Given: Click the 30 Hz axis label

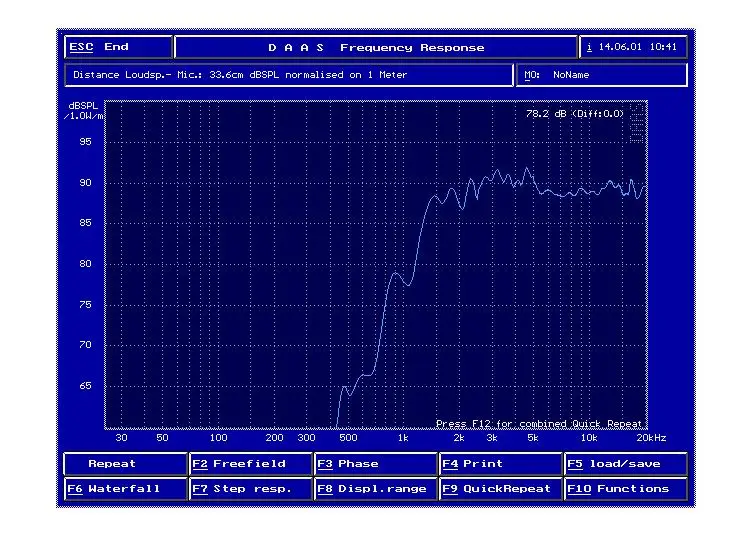Looking at the screenshot, I should (121, 438).
